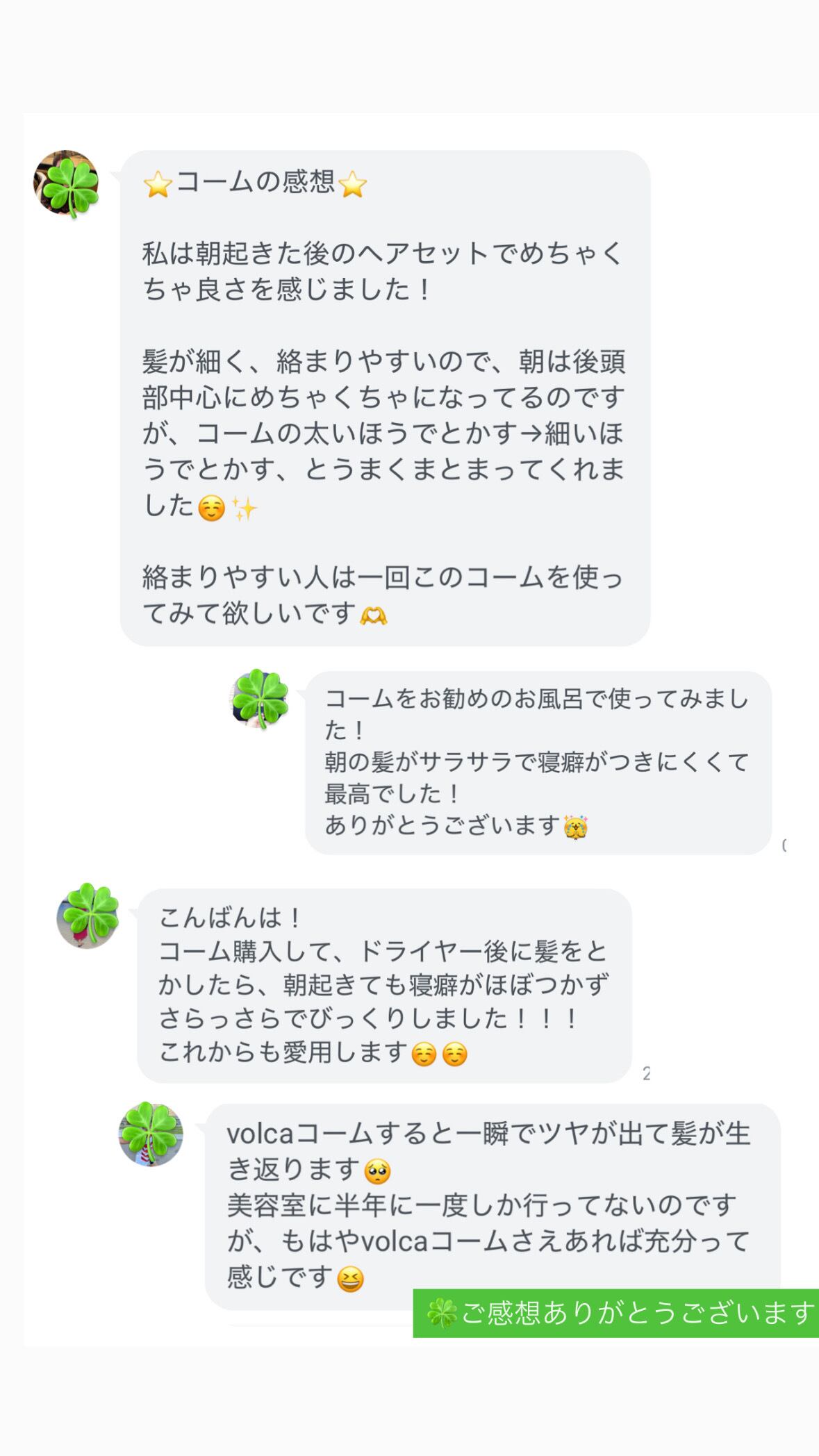Image resolution: width=819 pixels, height=1456 pixels.
Task: Tap the laughing emoji after 感じです
Action: (x=350, y=1279)
